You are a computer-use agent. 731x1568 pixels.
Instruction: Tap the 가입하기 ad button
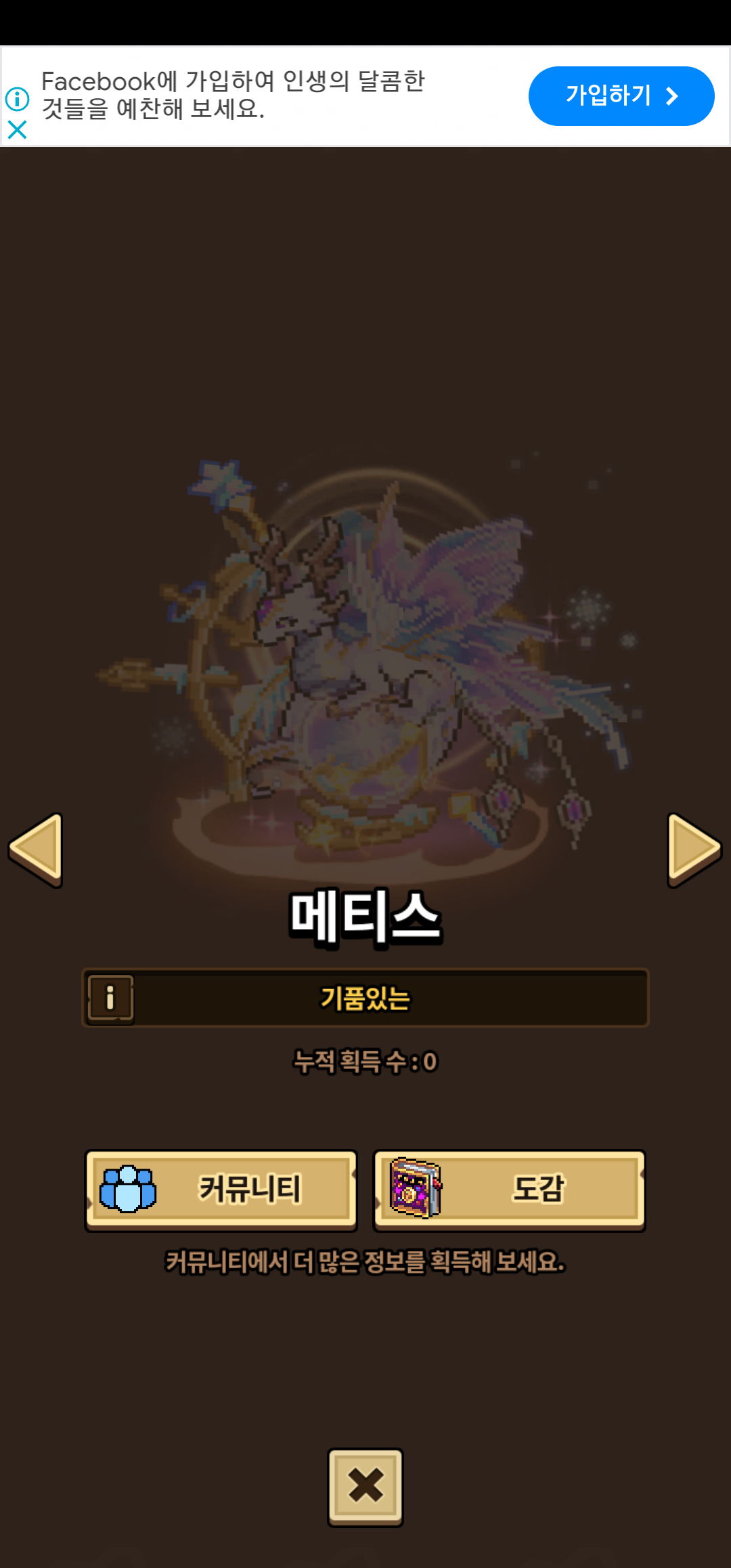pos(621,96)
